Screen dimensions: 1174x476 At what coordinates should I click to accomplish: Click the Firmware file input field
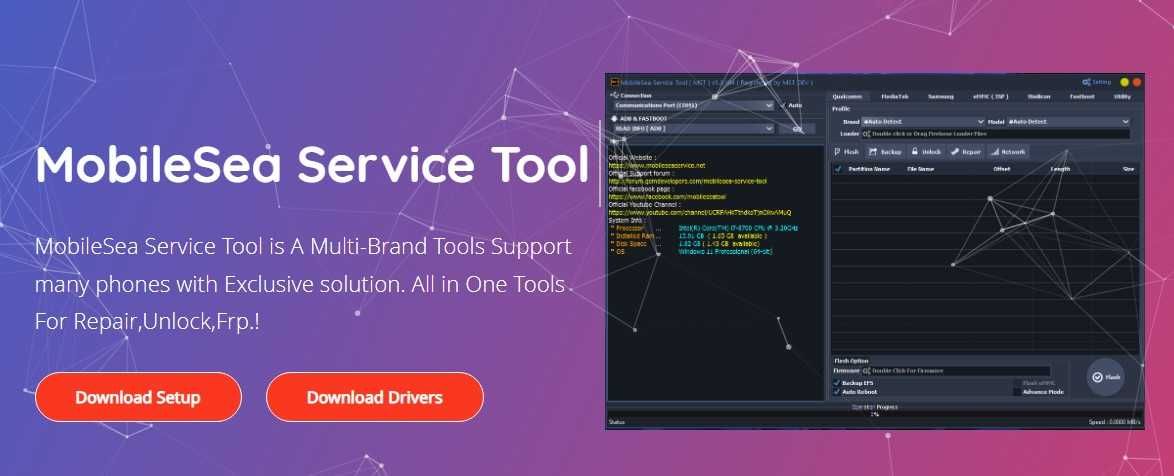tap(955, 370)
